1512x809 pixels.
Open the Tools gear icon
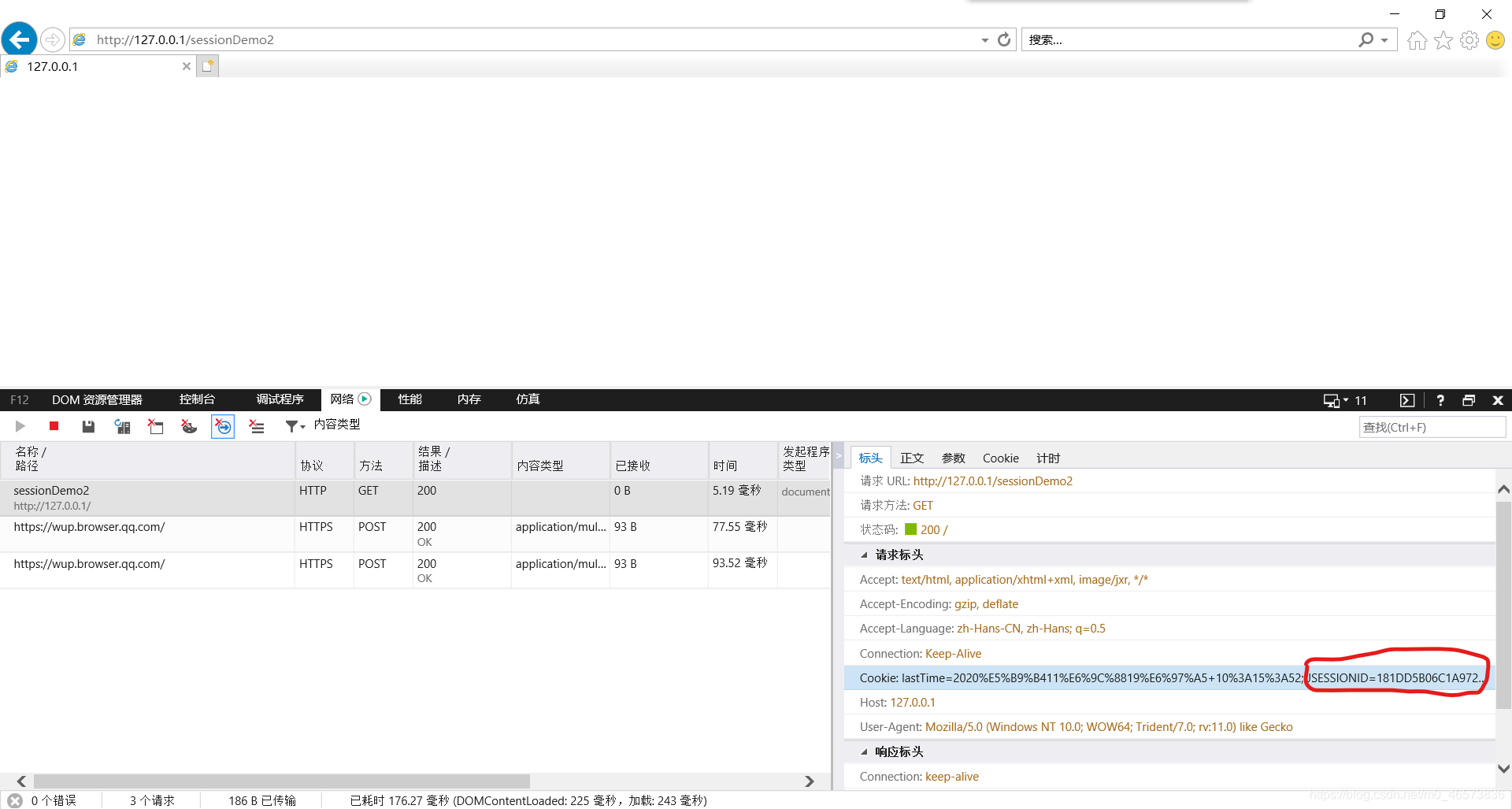1469,40
